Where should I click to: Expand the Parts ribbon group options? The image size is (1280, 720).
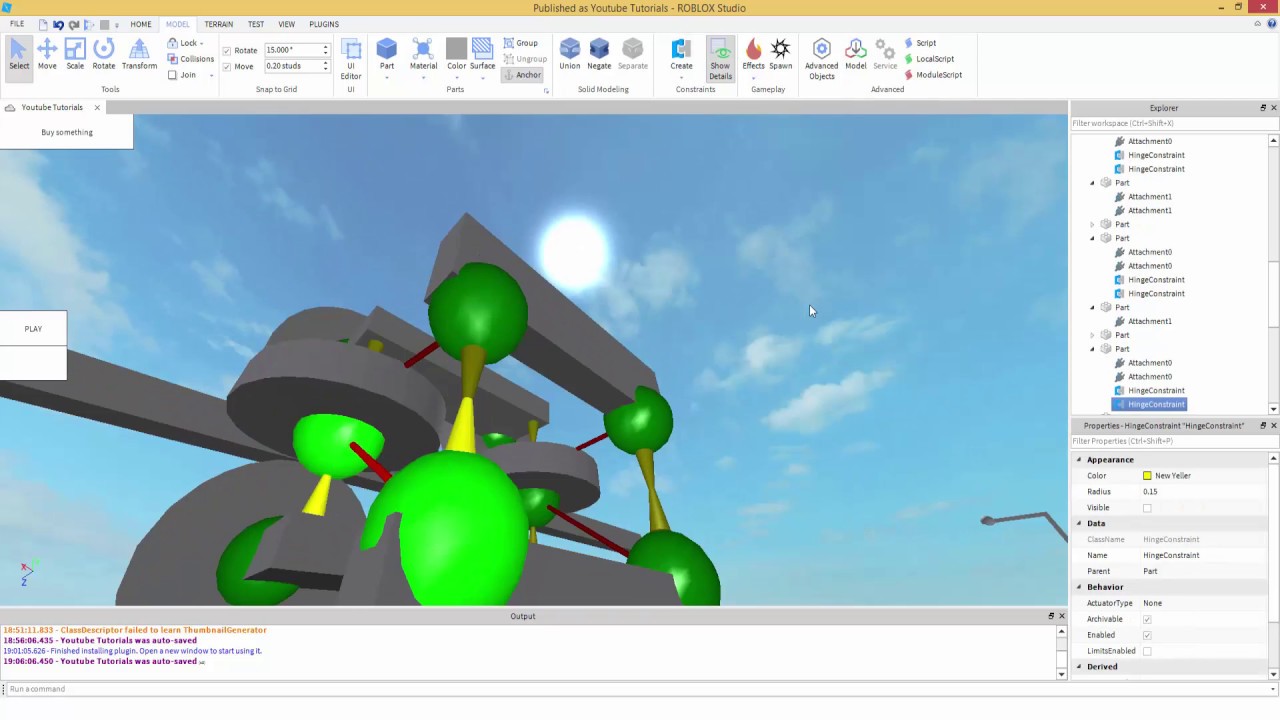[546, 91]
